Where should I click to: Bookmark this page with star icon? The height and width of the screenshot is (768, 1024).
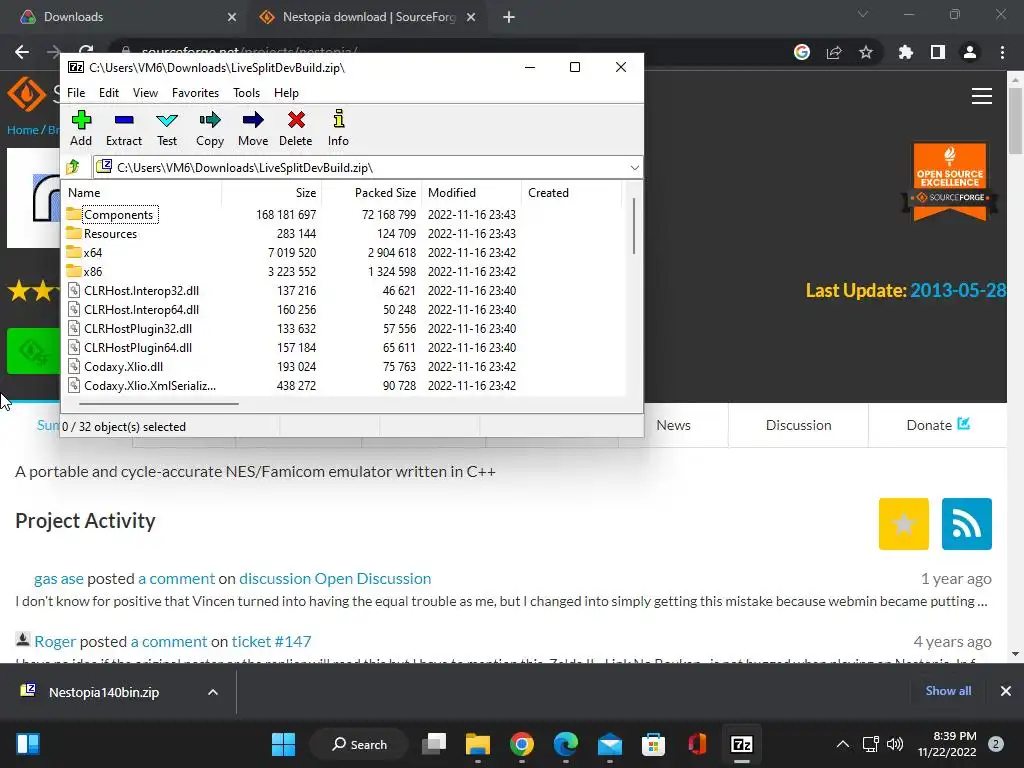pos(866,52)
